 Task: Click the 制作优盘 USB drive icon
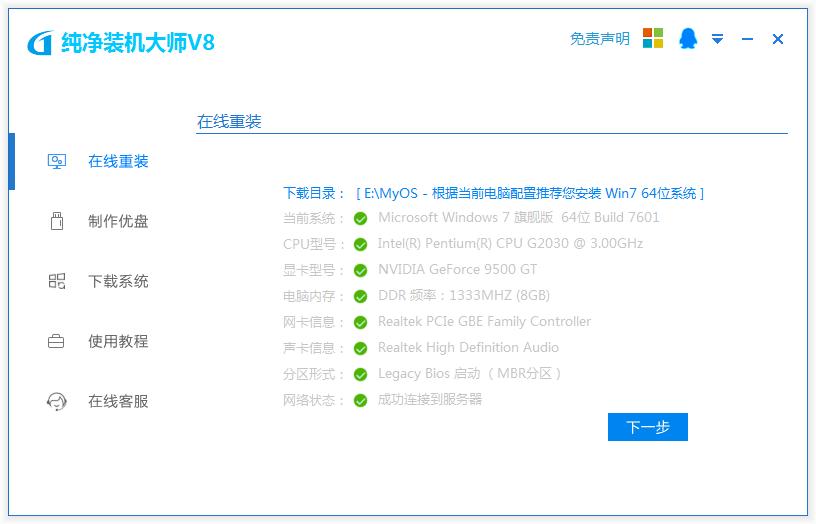[57, 221]
